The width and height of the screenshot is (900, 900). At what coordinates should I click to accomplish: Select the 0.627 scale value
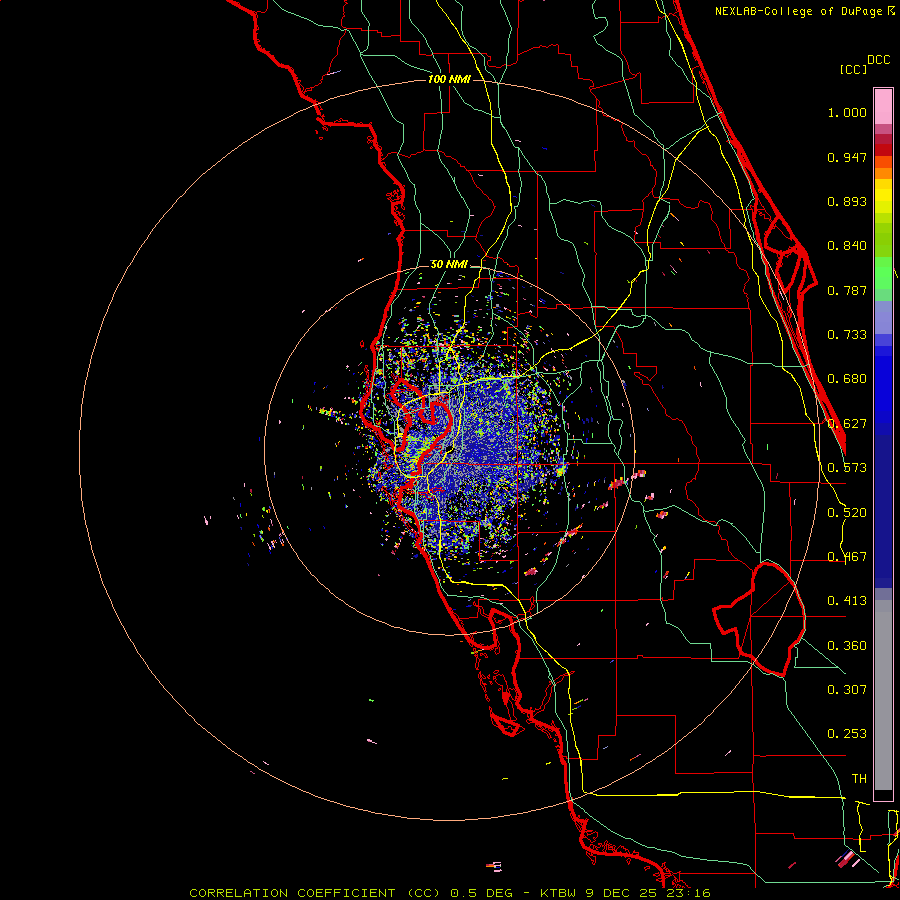tap(847, 424)
